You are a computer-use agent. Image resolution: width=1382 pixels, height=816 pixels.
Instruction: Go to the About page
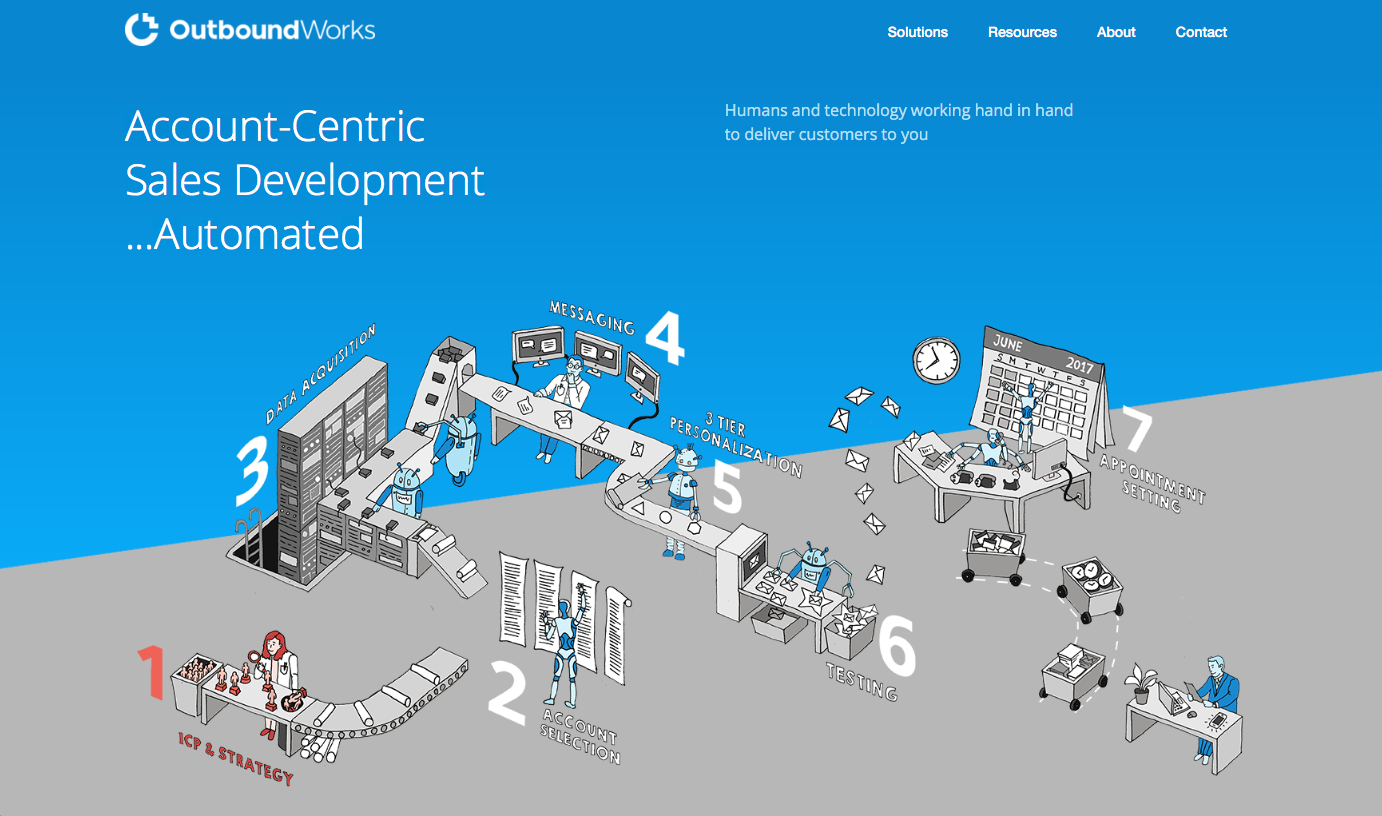[1116, 32]
